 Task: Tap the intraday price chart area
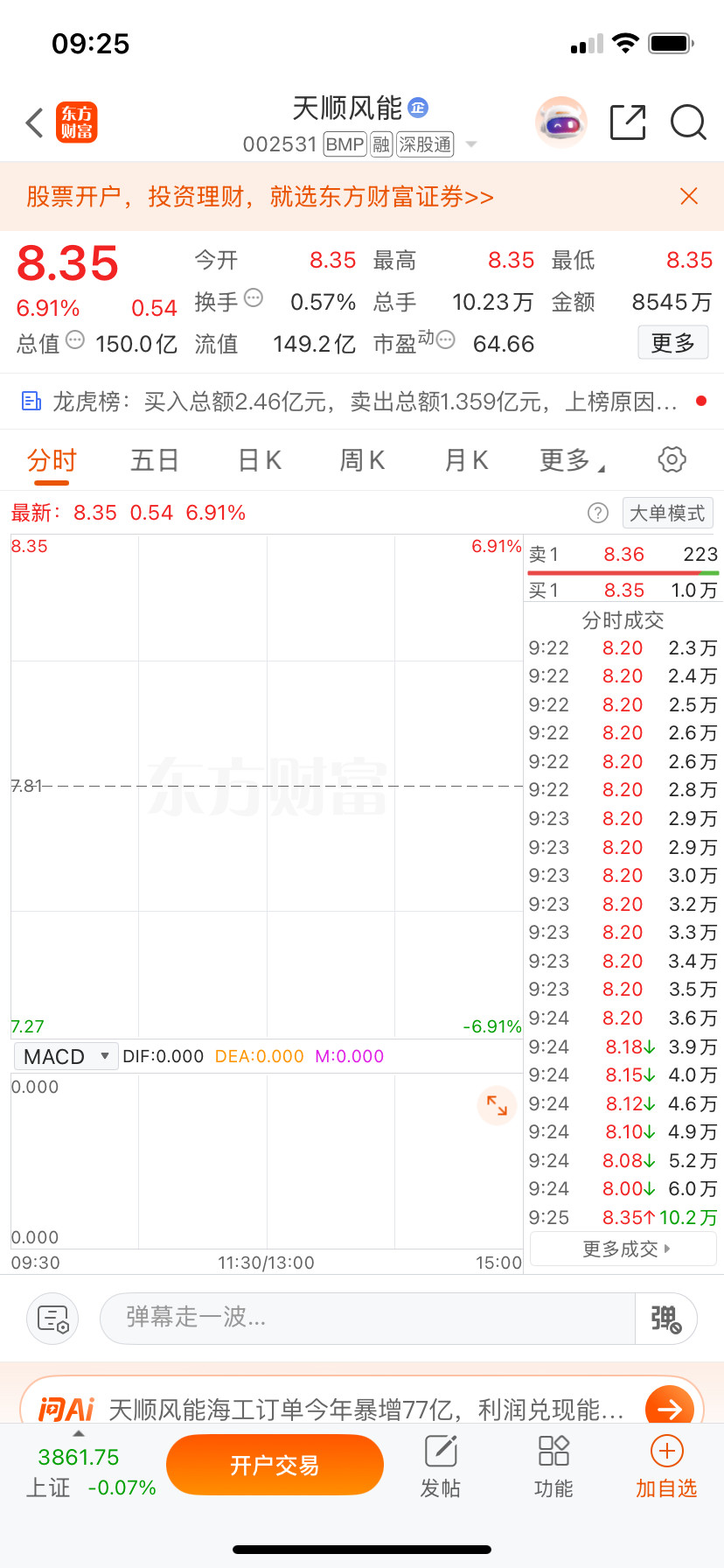pyautogui.click(x=267, y=786)
